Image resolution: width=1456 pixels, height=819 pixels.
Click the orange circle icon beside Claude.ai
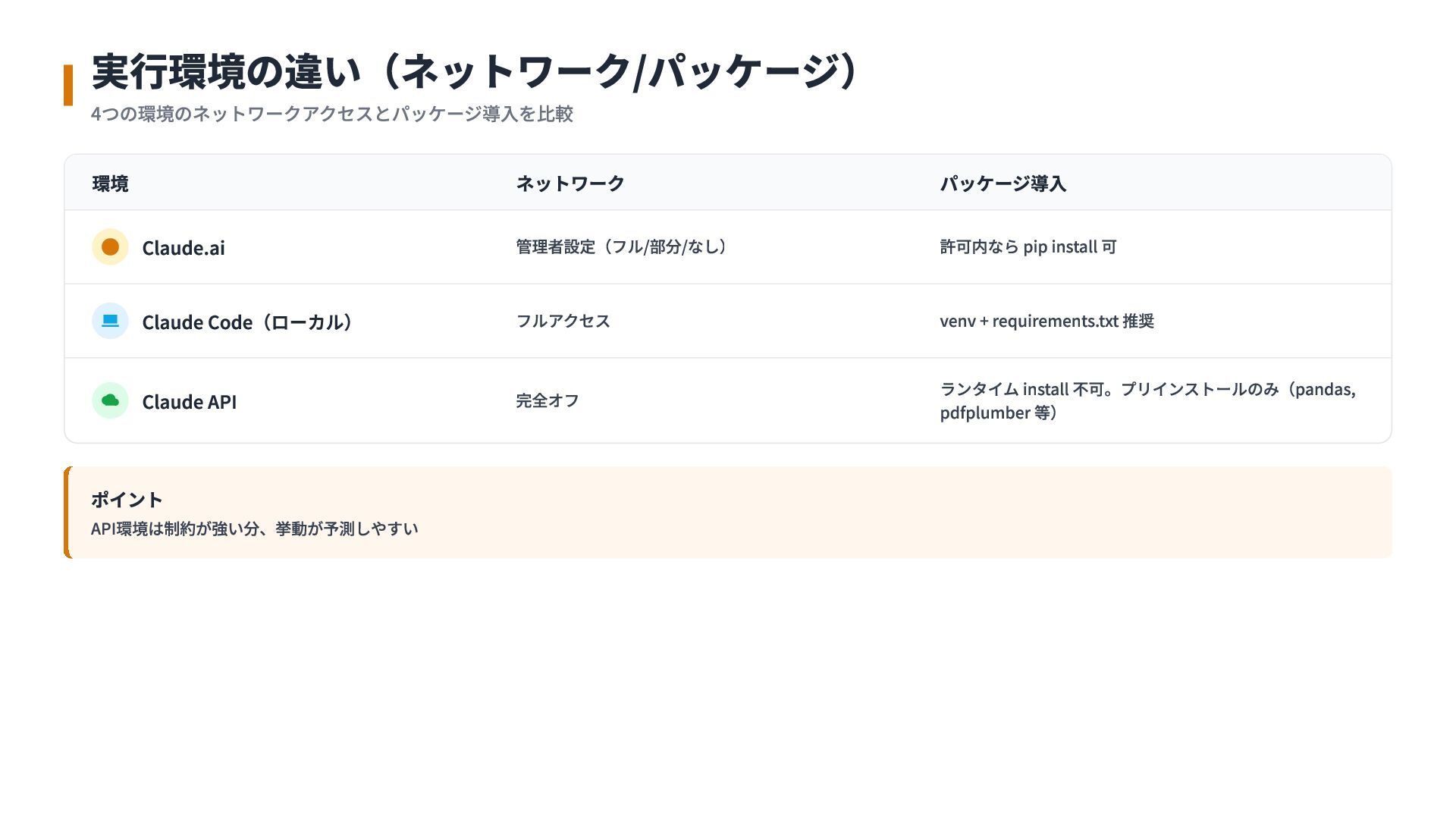[110, 247]
